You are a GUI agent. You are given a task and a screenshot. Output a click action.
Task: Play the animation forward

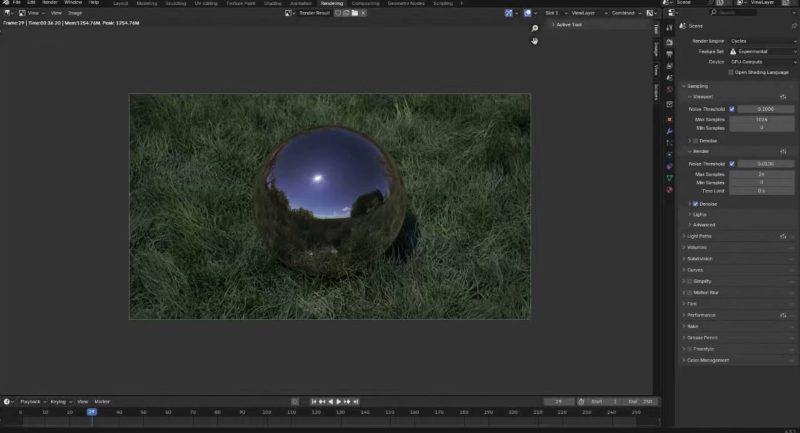tap(338, 402)
